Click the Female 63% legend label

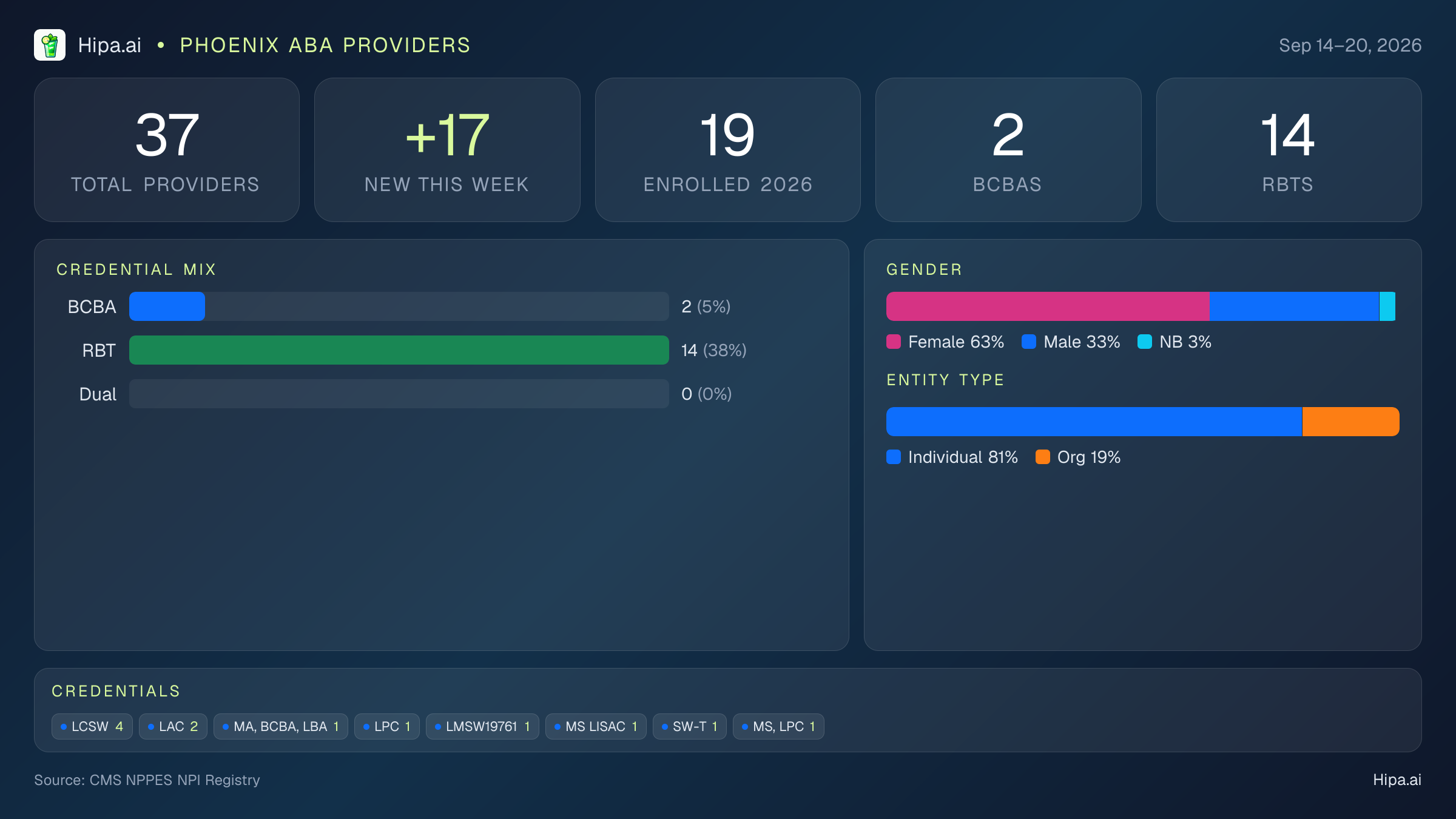coord(956,342)
